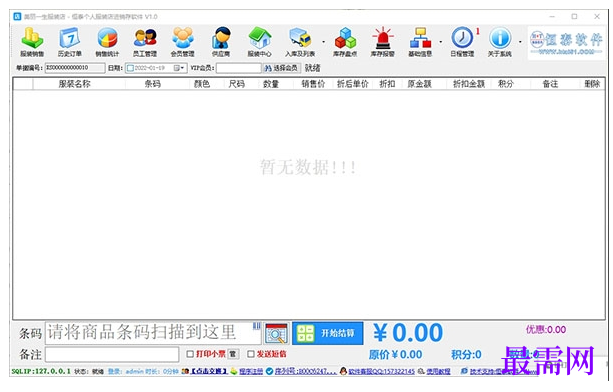Image resolution: width=613 pixels, height=392 pixels.
Task: Click the 【点击交班】 shift handover link
Action: [209, 371]
